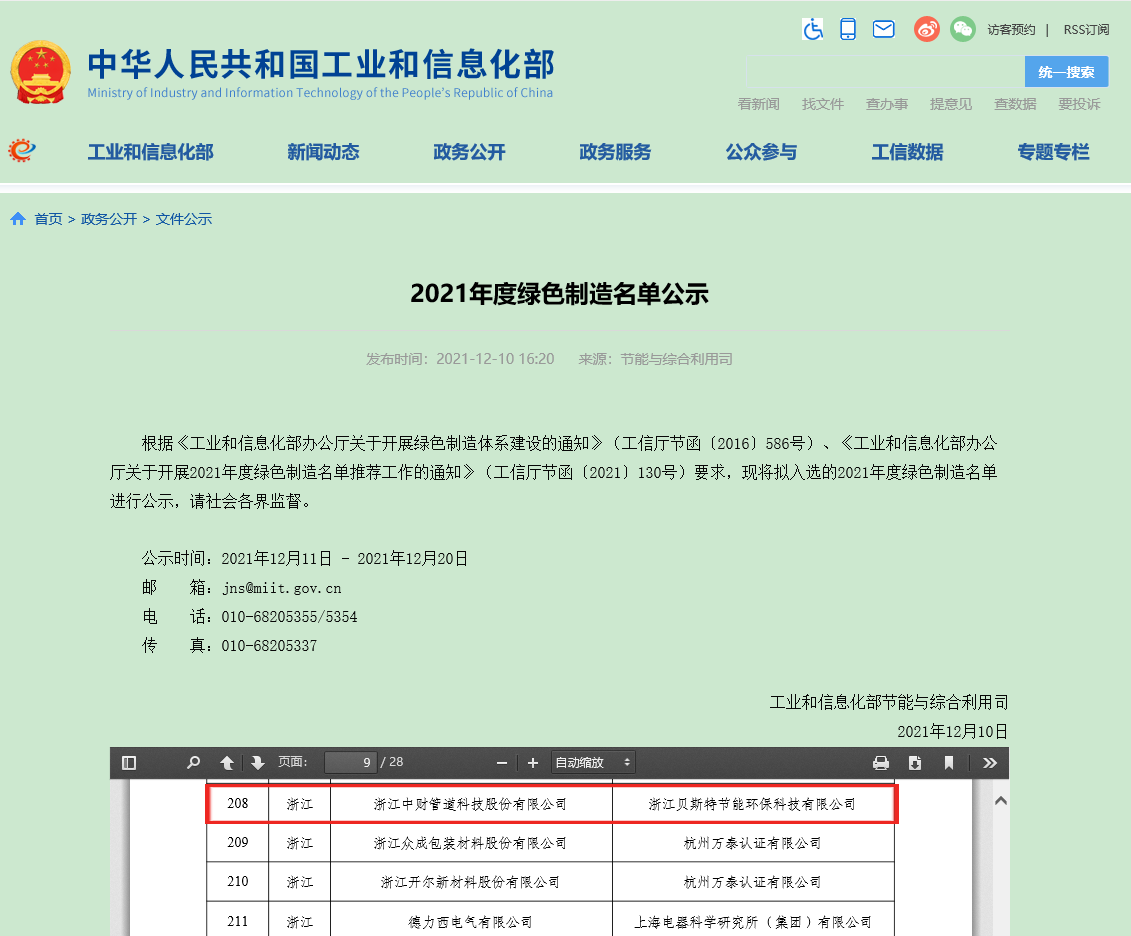Open mobile version with phone icon
This screenshot has width=1131, height=936.
(x=848, y=29)
